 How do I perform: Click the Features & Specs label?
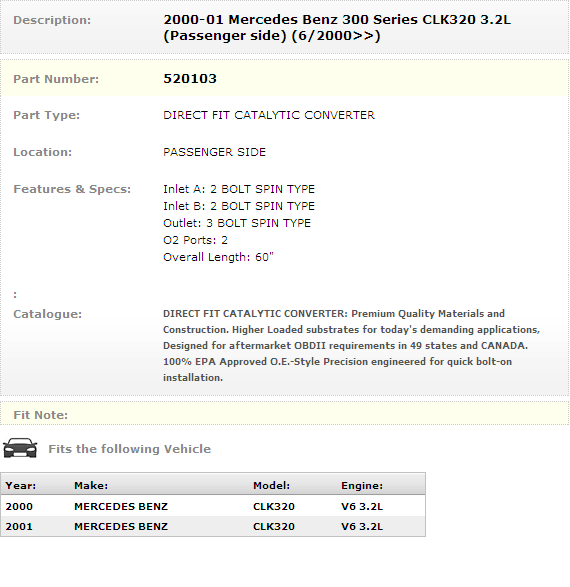[x=72, y=189]
